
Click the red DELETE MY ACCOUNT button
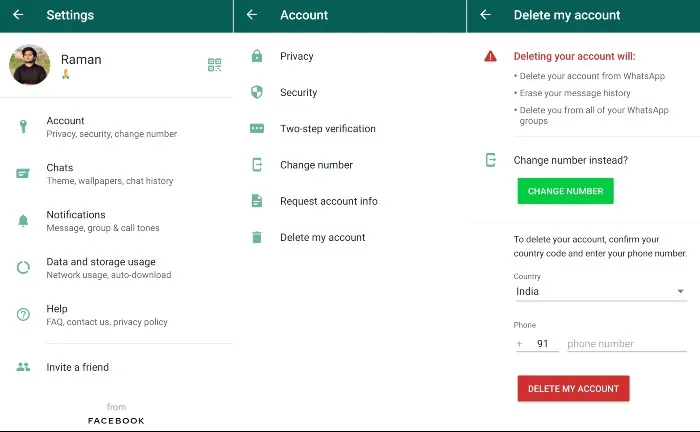(573, 388)
